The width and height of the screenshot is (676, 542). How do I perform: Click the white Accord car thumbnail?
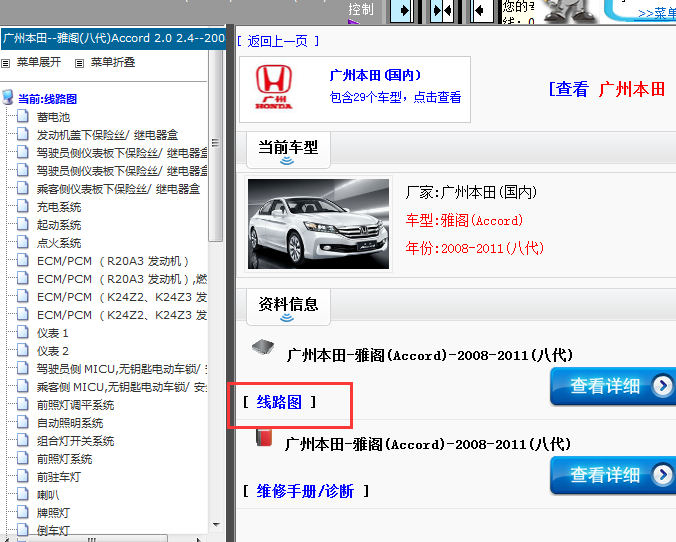pos(318,224)
